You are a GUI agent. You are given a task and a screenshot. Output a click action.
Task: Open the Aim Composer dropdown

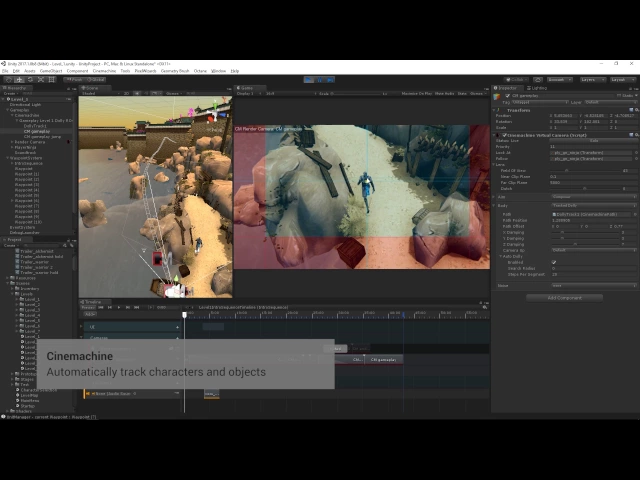(x=594, y=197)
